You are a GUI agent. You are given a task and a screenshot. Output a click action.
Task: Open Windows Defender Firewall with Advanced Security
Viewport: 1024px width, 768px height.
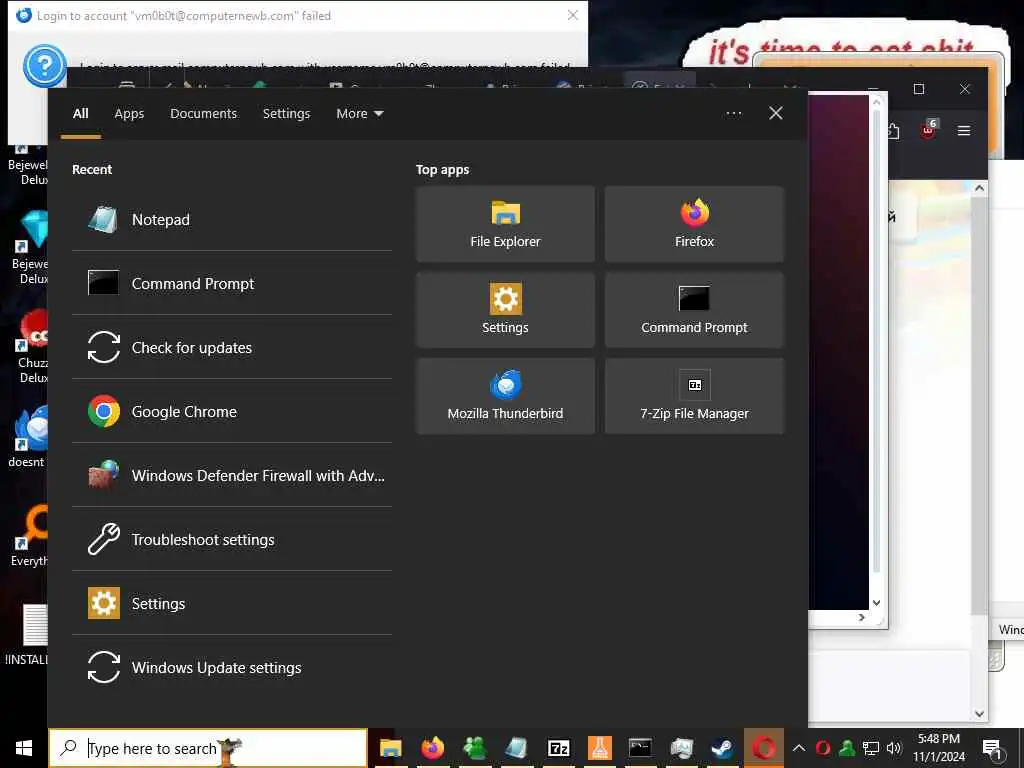232,475
